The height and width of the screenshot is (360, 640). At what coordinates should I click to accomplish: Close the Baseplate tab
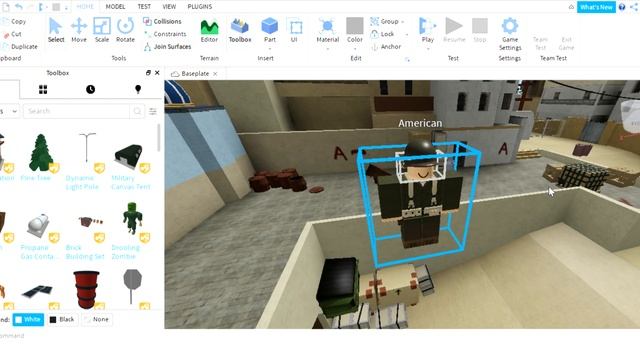tap(215, 74)
